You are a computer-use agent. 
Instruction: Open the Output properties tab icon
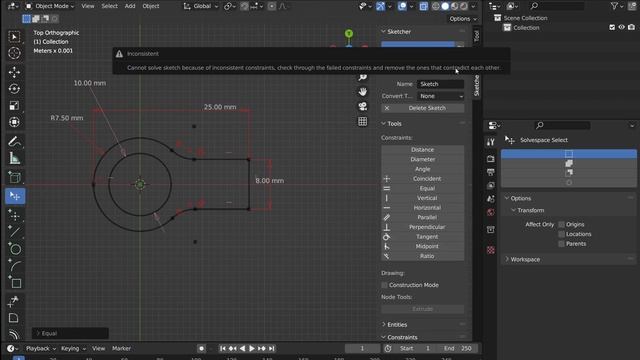click(x=491, y=172)
